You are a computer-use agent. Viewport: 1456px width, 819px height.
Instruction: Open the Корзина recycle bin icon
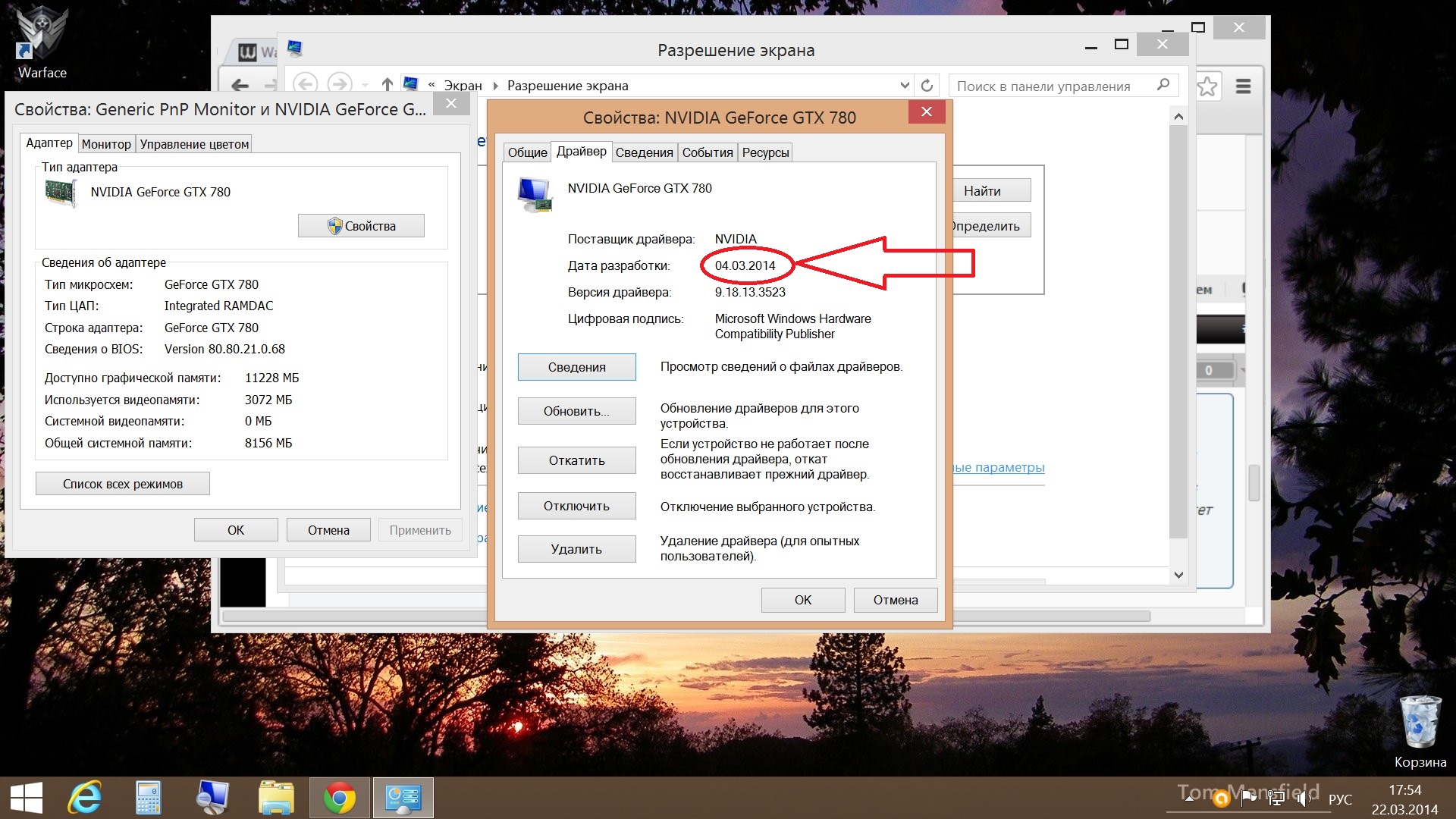[x=1420, y=730]
